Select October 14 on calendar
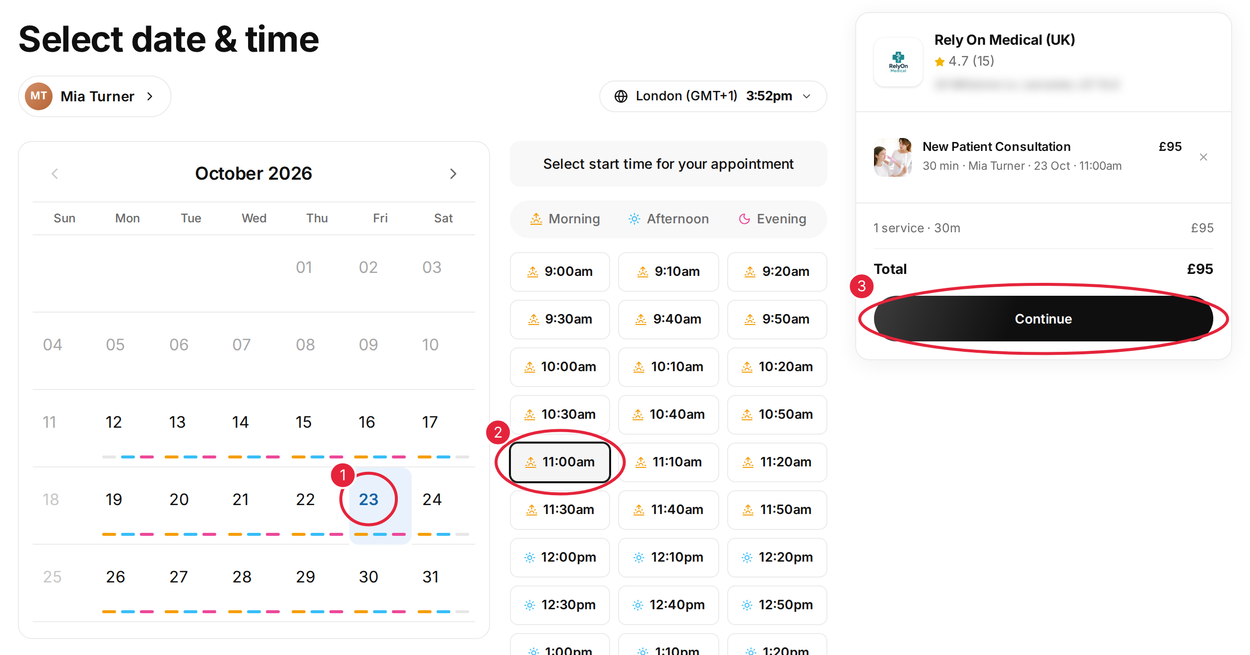Screen dimensions: 1250x655 [241, 423]
